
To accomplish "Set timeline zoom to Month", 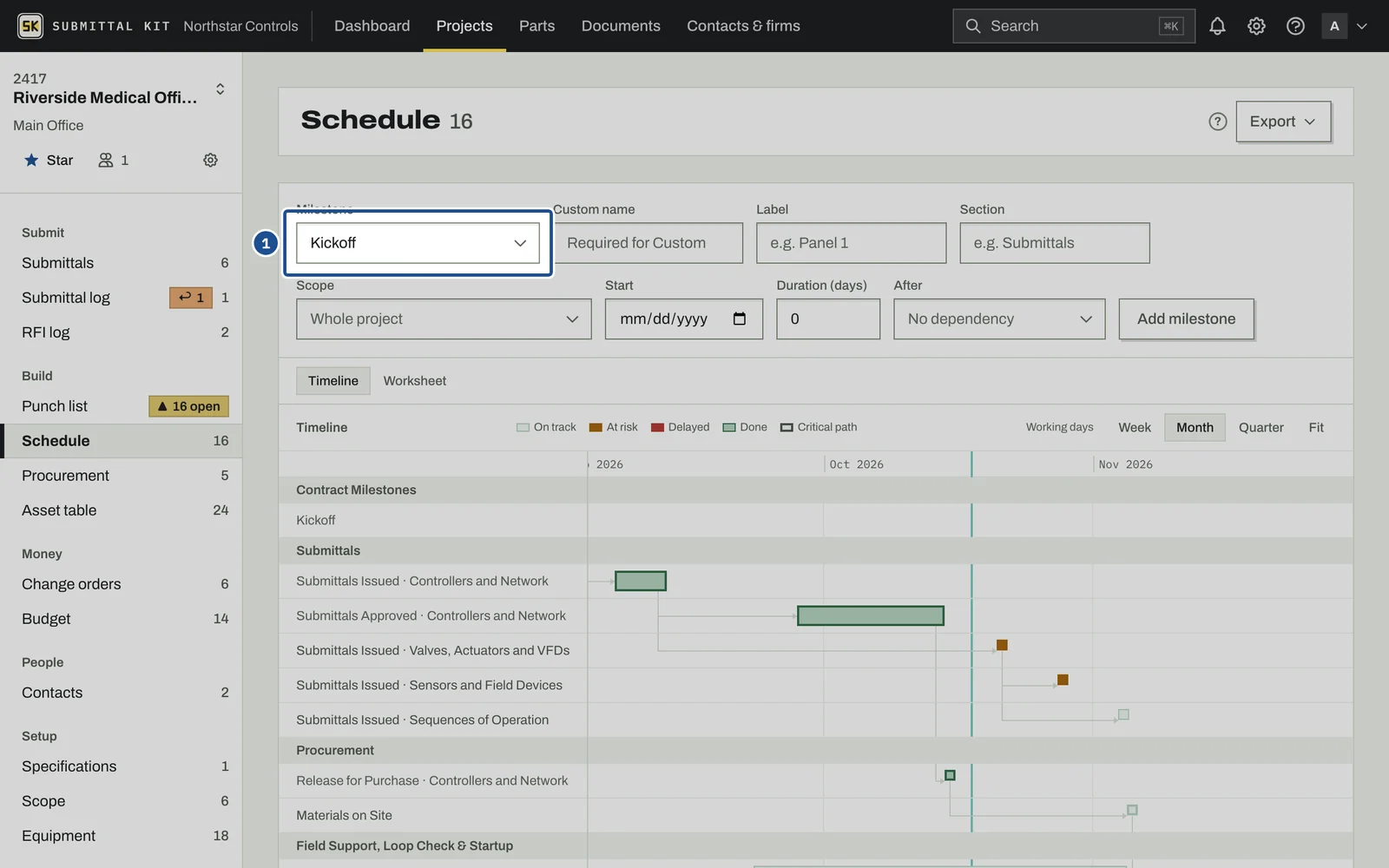I will coord(1195,427).
